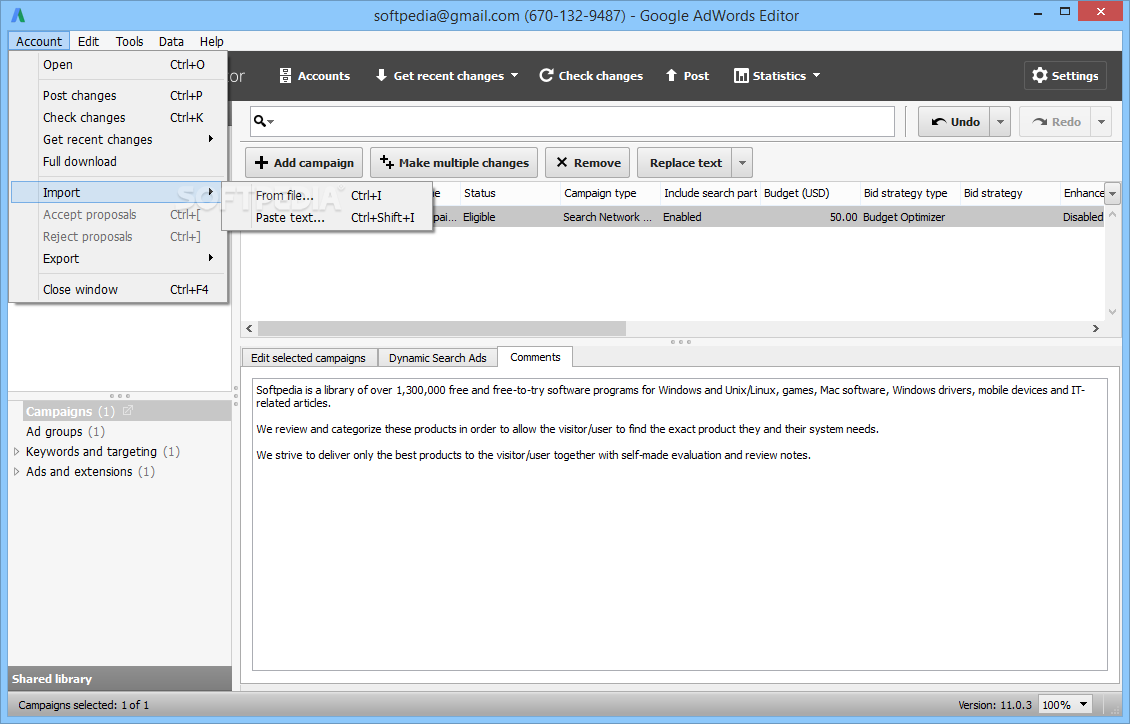
Task: Switch to Dynamic Search Ads tab
Action: [x=437, y=358]
